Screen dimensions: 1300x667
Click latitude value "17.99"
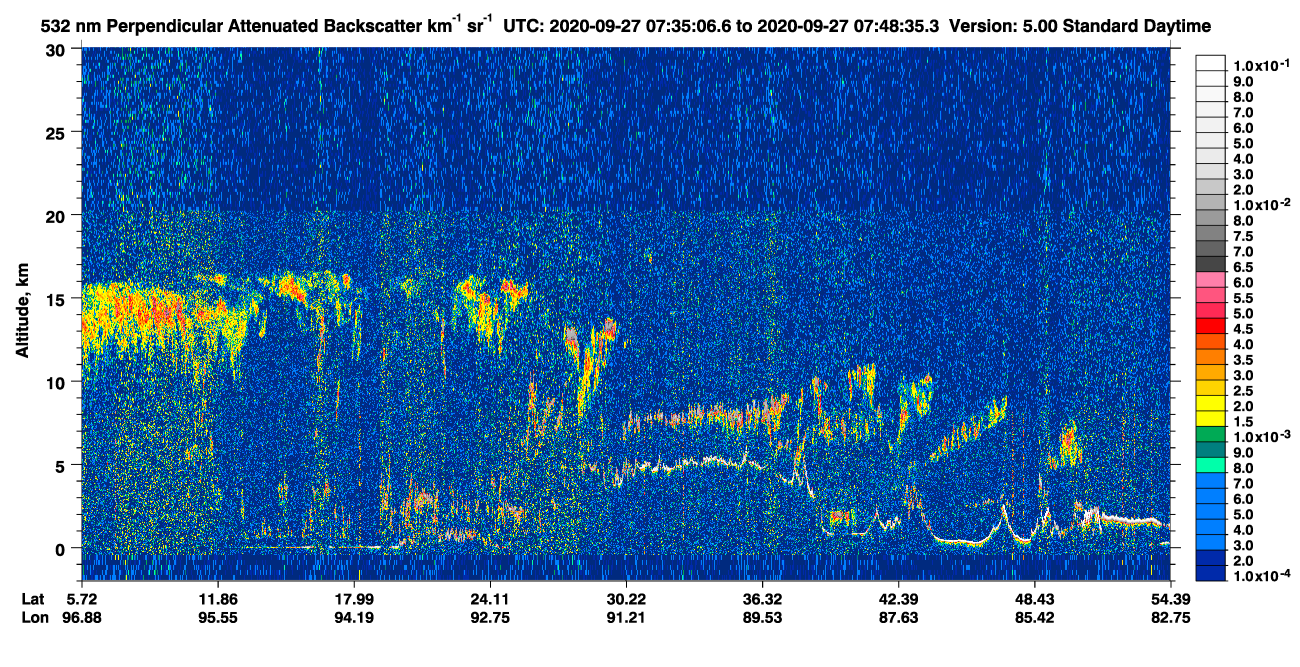coord(354,599)
